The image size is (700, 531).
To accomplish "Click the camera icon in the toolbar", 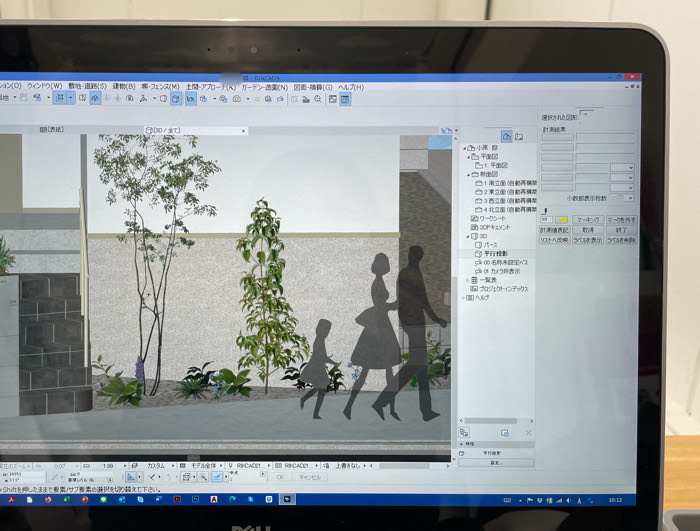I will click(x=237, y=99).
